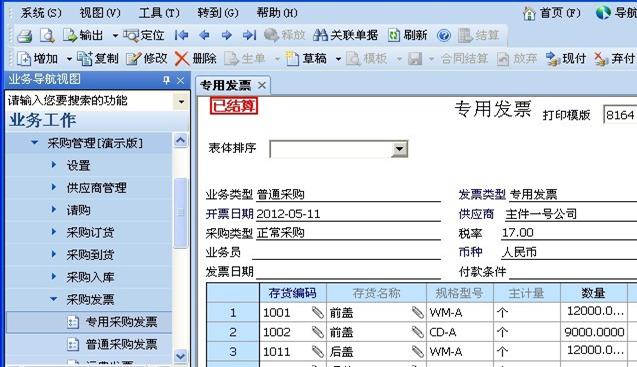Expand the 采购订货 tree node
637x367 pixels.
tap(54, 231)
